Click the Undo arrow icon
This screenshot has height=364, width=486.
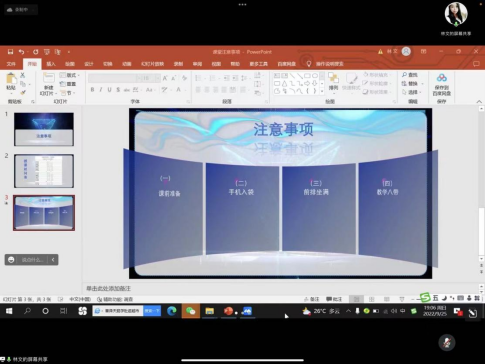pos(21,52)
